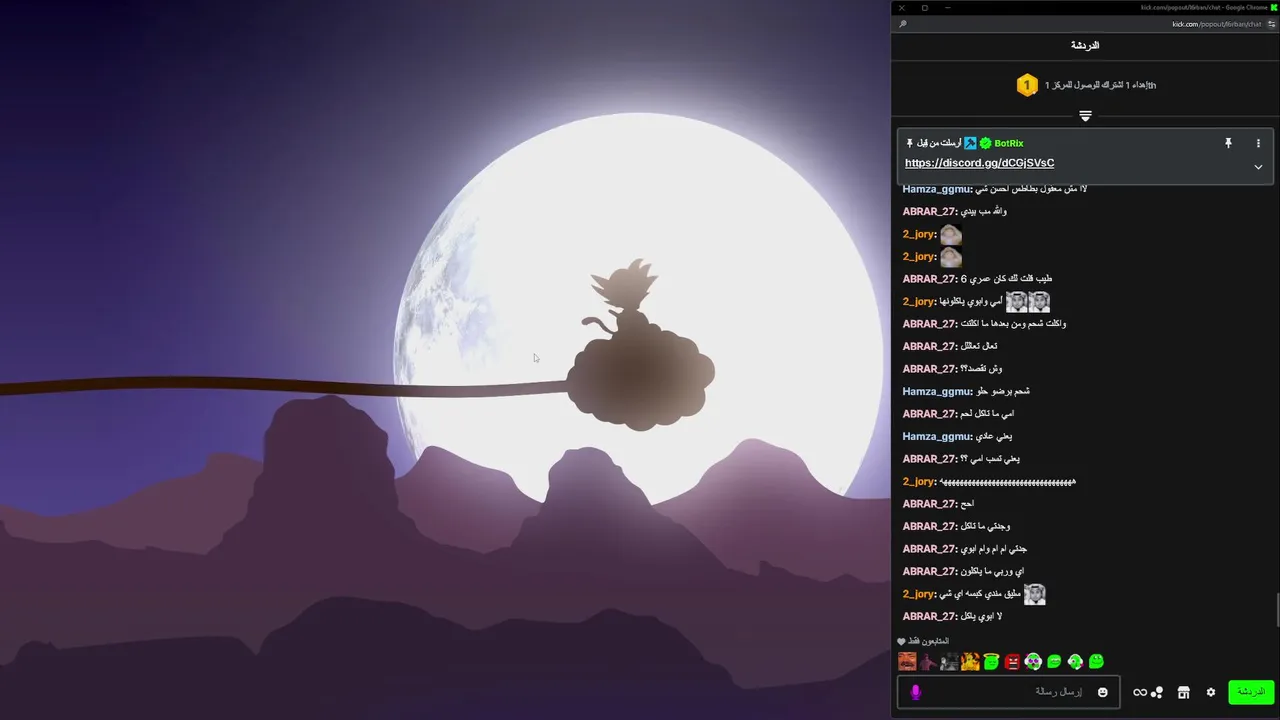Pick the green emote with purple eyes

coord(1033,661)
